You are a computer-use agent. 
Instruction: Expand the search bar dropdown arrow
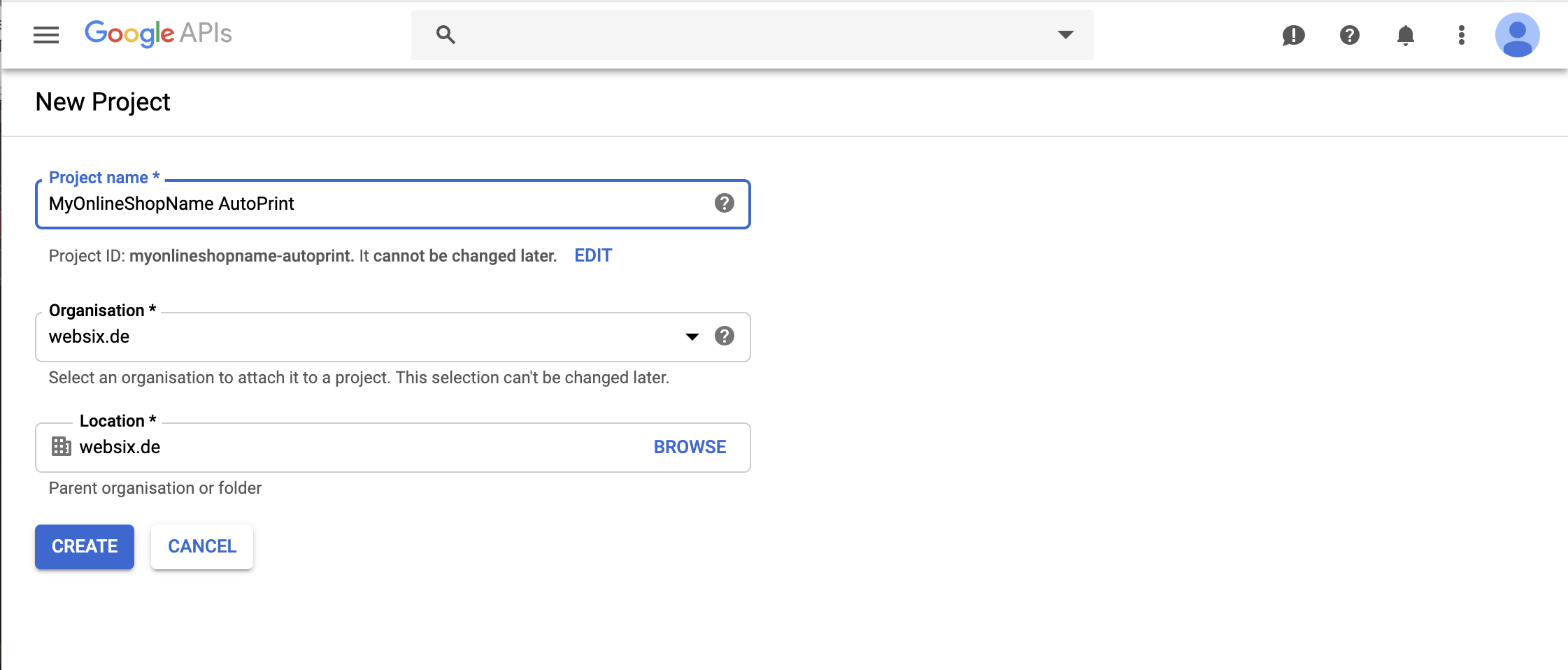pos(1065,34)
